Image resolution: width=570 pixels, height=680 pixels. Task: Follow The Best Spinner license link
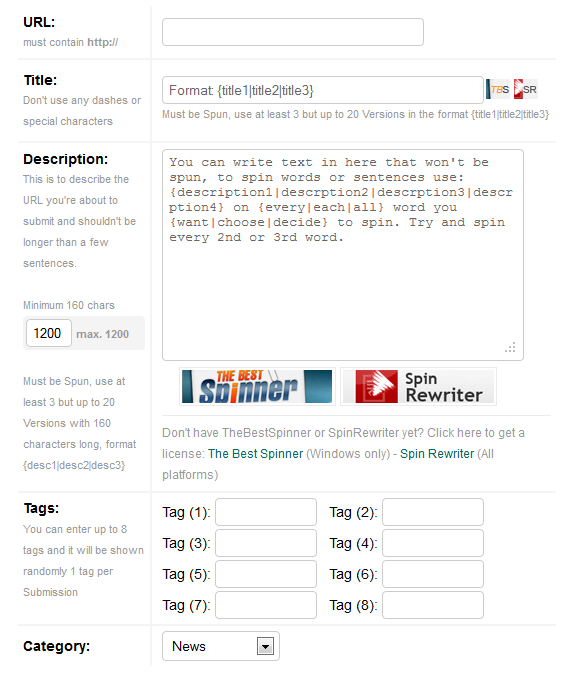click(256, 454)
